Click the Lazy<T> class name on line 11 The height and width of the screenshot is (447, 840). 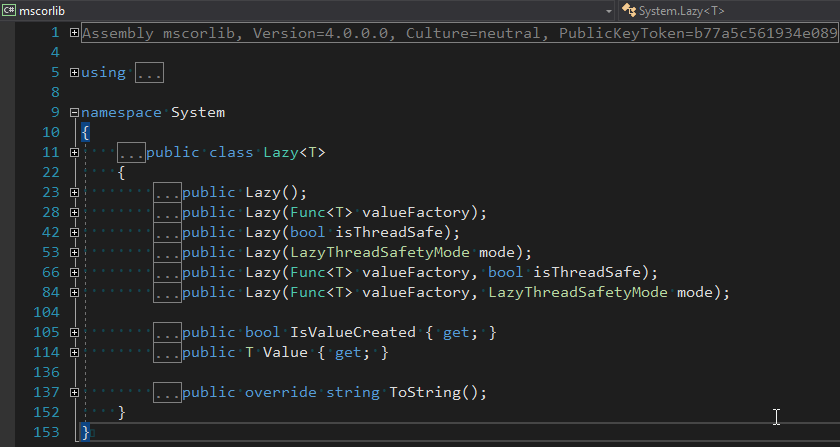tap(294, 153)
